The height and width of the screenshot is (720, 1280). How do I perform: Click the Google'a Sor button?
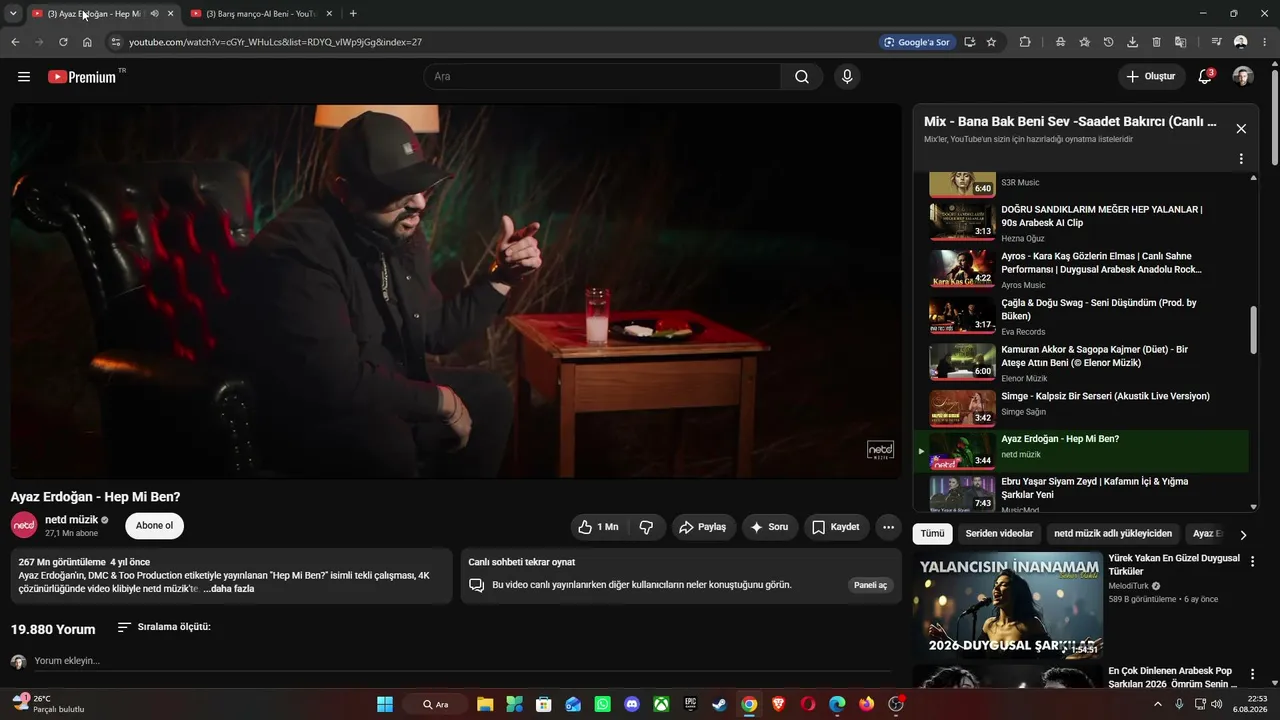[x=916, y=42]
